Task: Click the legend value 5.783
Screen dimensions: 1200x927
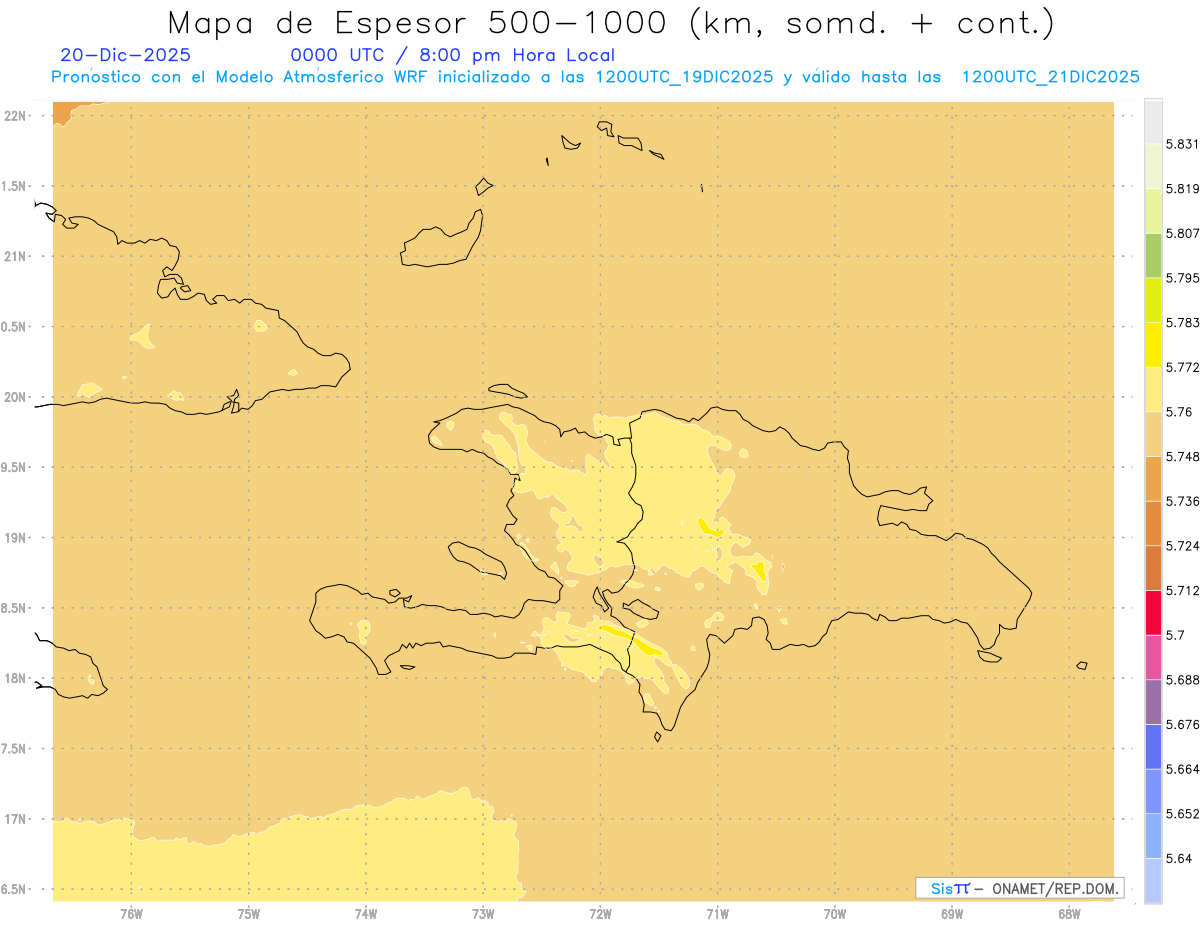Action: (1182, 322)
